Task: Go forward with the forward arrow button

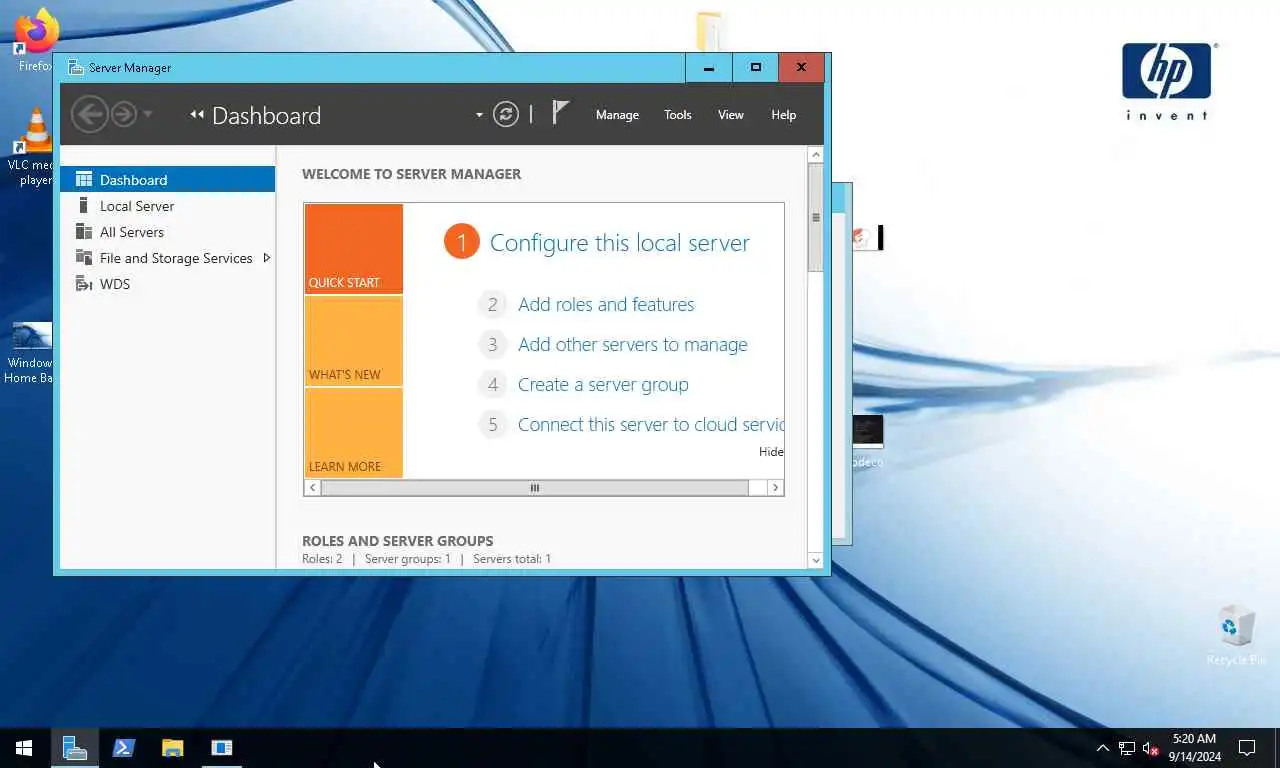Action: click(x=124, y=114)
